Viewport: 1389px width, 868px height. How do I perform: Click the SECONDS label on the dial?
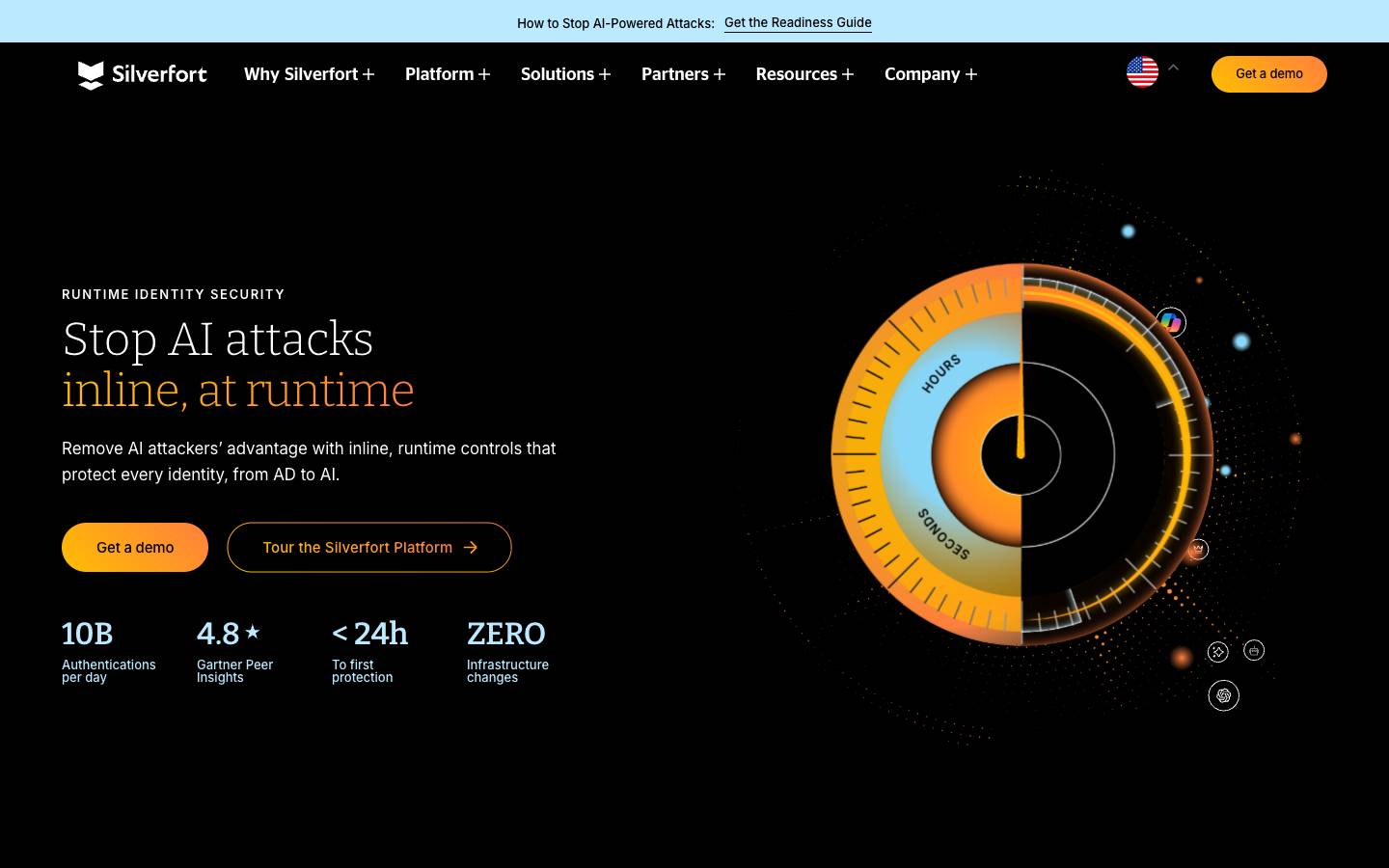[943, 533]
